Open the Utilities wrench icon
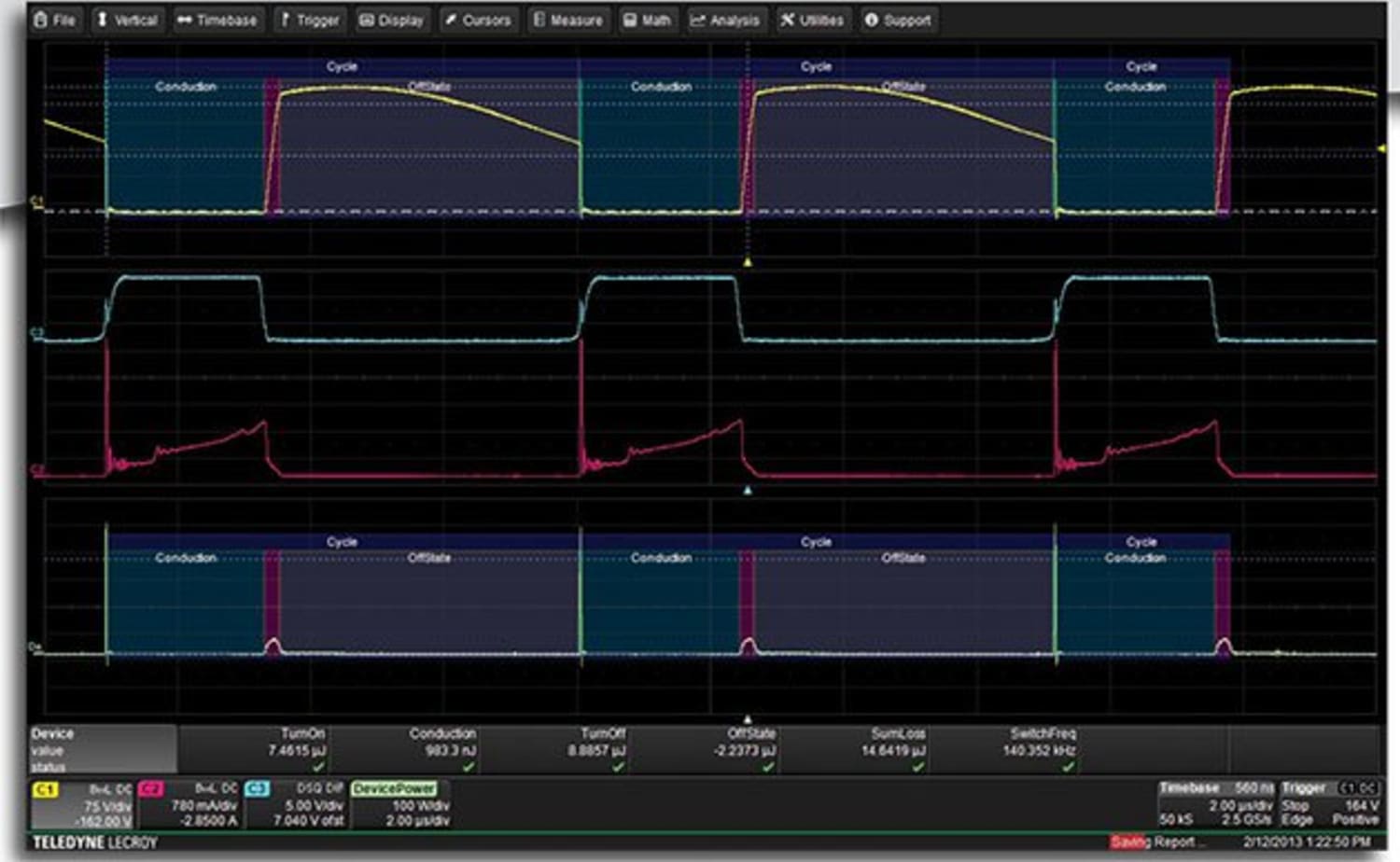The image size is (1400, 862). [x=787, y=19]
